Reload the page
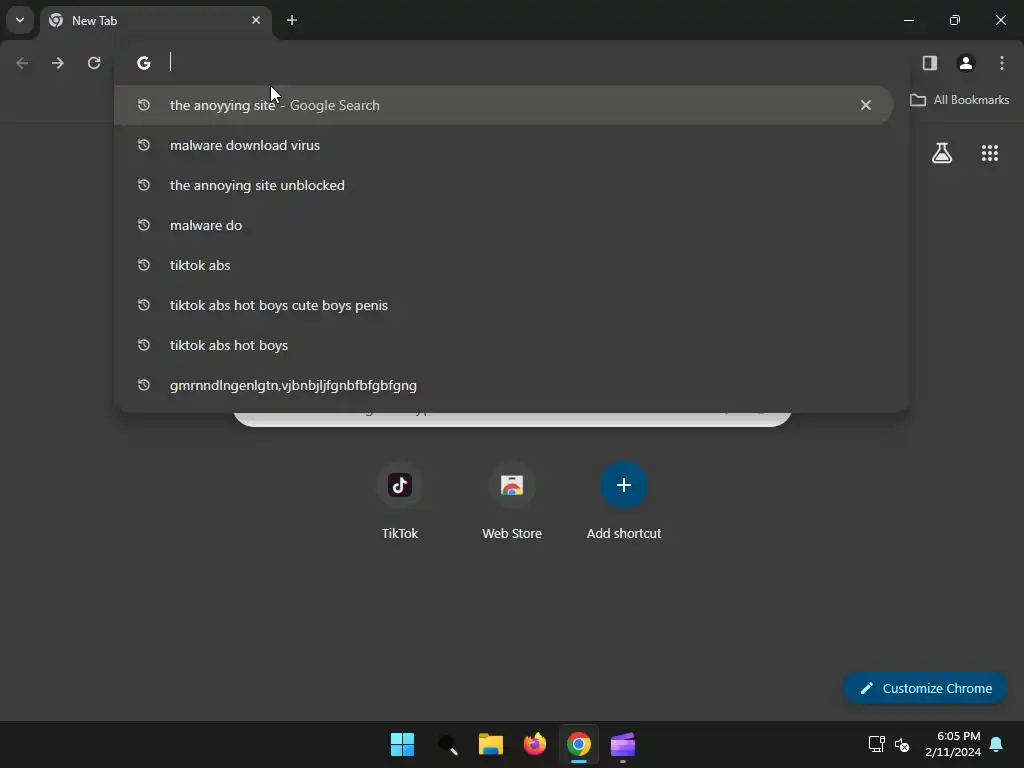Screen dimensions: 1024x768 tap(94, 63)
